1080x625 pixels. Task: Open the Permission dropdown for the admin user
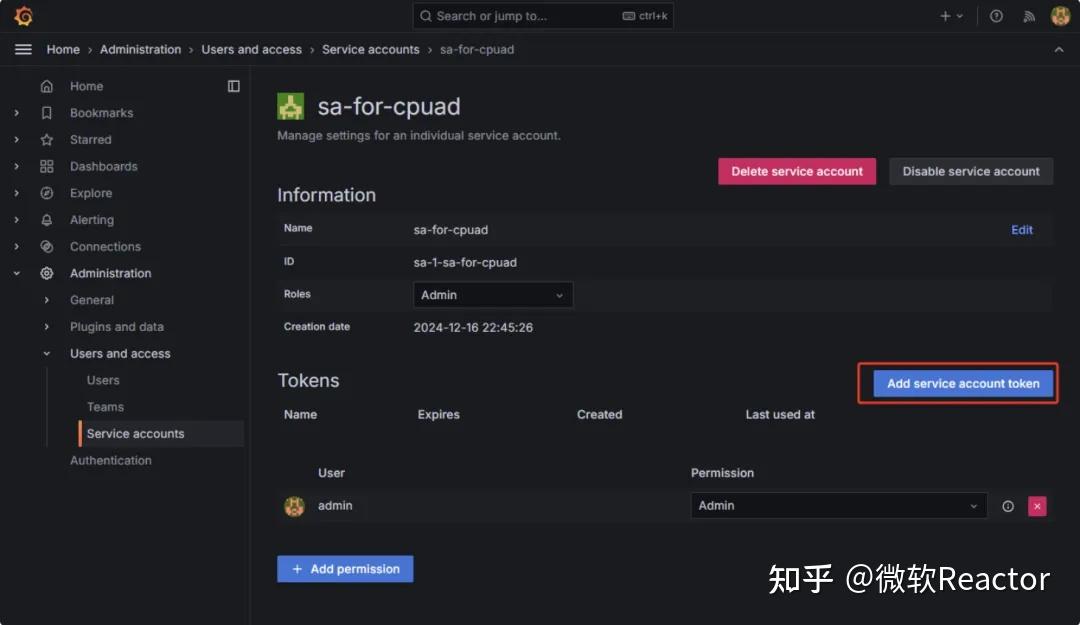coord(838,505)
